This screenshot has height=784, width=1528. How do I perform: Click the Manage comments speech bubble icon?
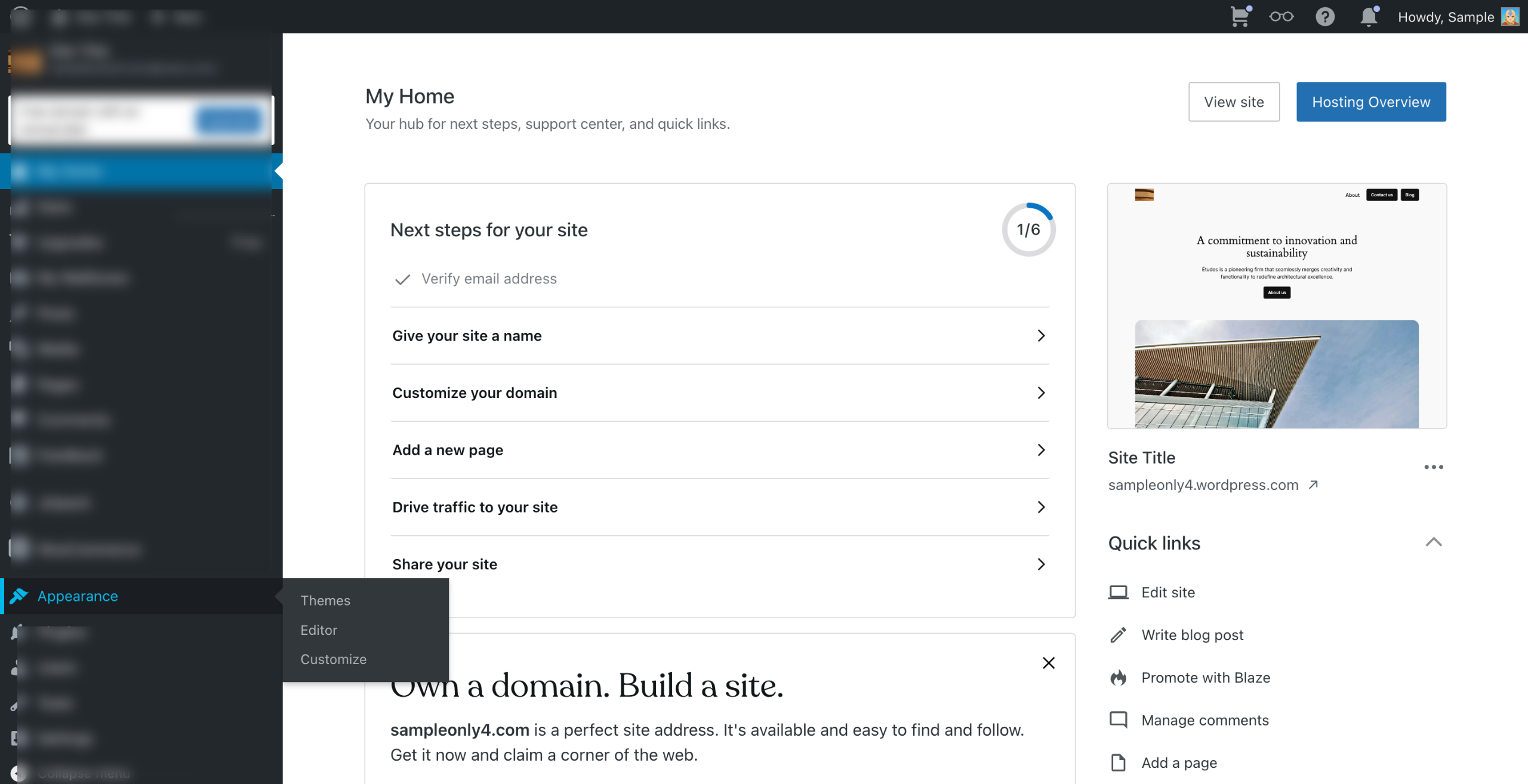[1118, 720]
